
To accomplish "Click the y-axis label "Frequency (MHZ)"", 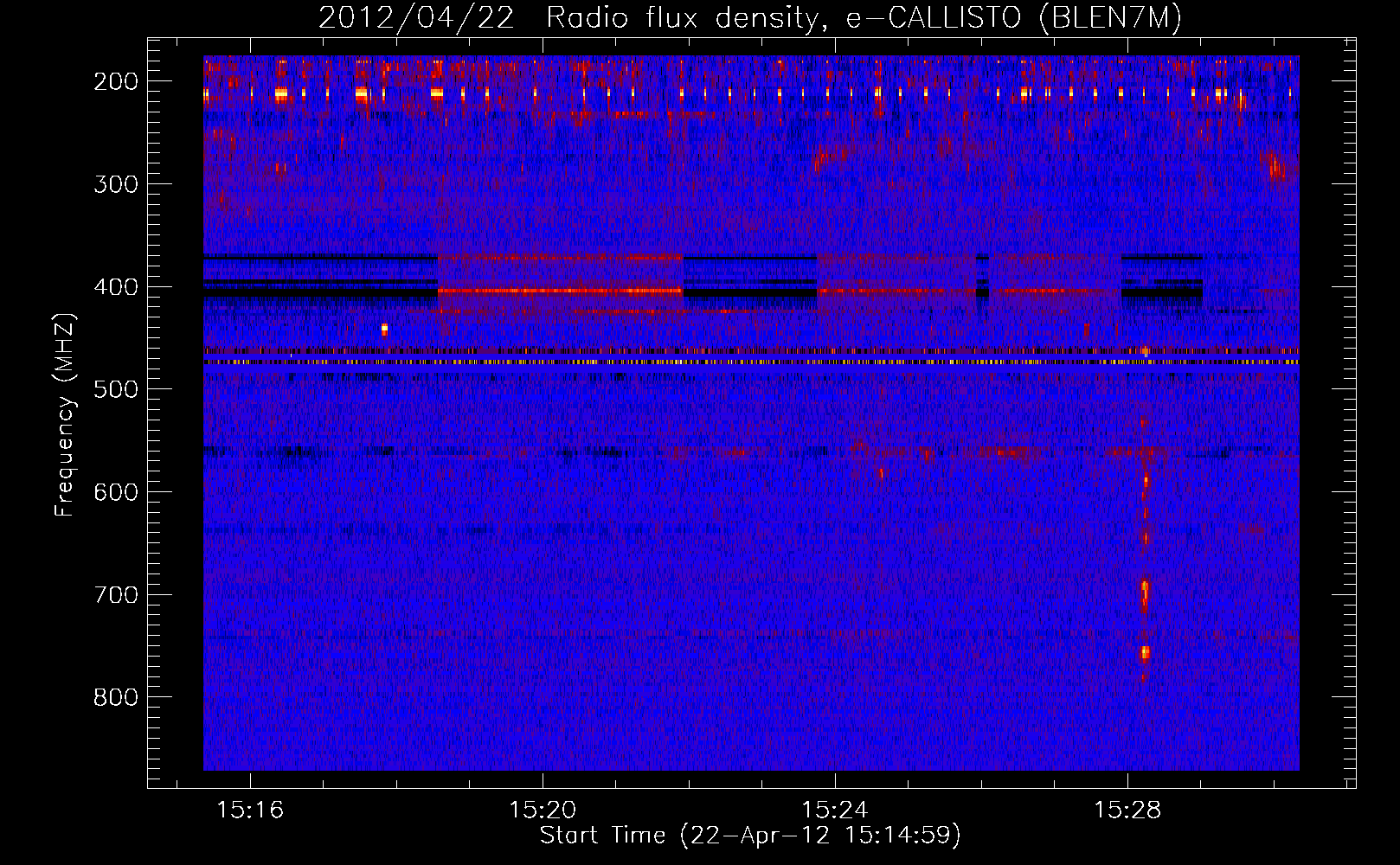I will (x=65, y=414).
